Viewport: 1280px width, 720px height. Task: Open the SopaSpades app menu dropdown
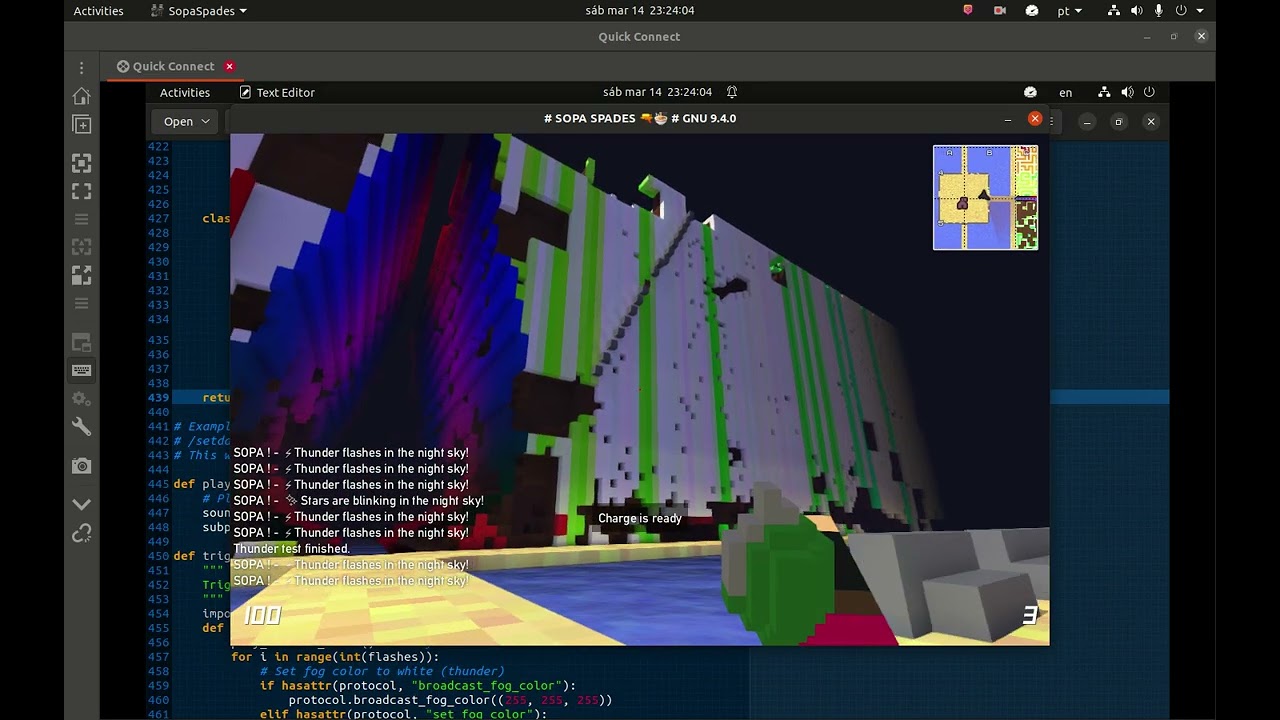point(198,11)
